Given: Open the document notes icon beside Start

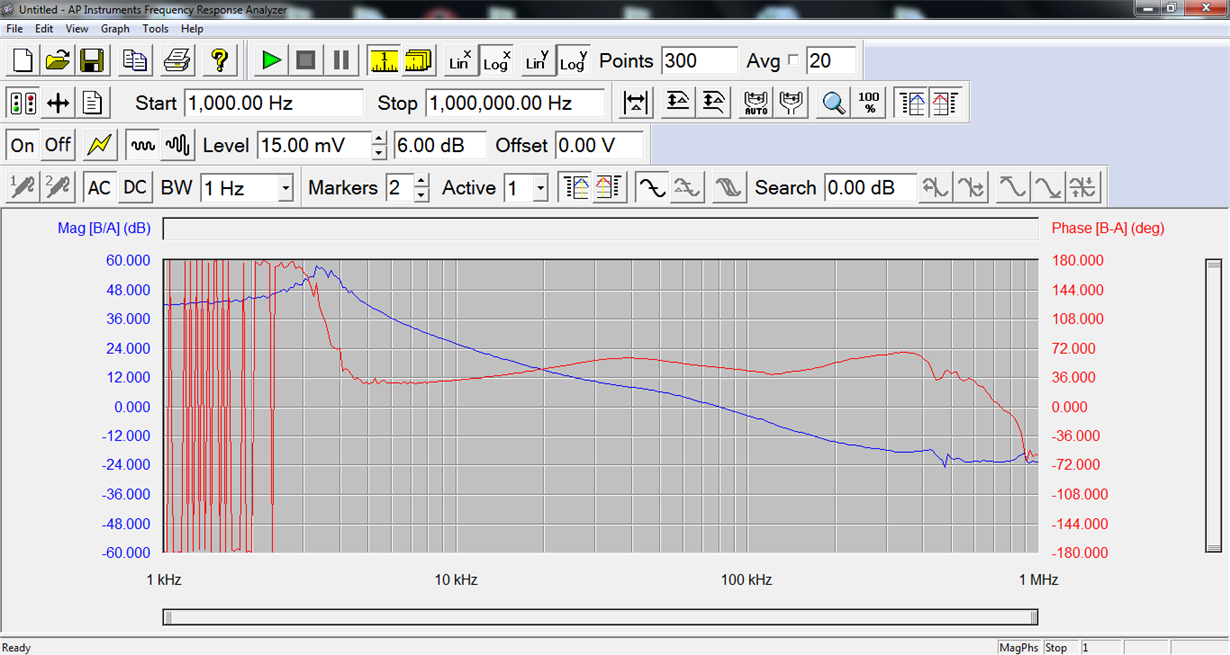Looking at the screenshot, I should 93,102.
